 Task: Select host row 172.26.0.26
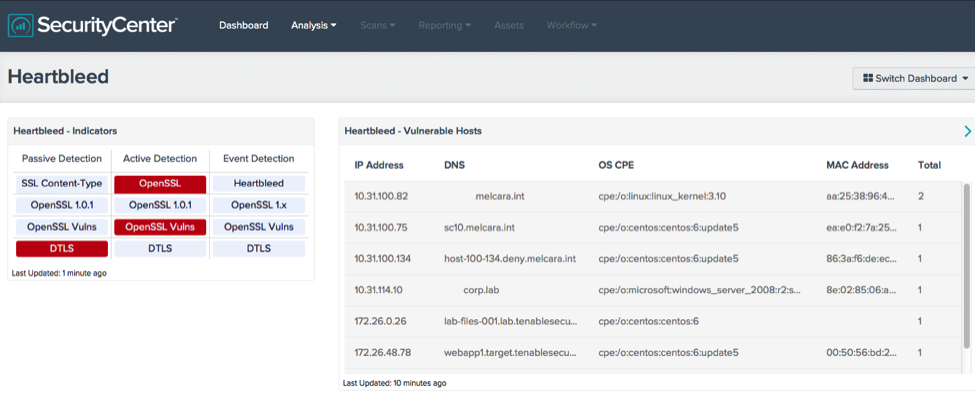(x=652, y=321)
